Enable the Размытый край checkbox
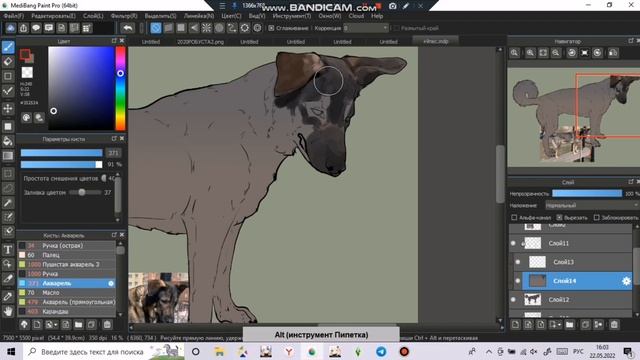640x360 pixels. pyautogui.click(x=396, y=28)
